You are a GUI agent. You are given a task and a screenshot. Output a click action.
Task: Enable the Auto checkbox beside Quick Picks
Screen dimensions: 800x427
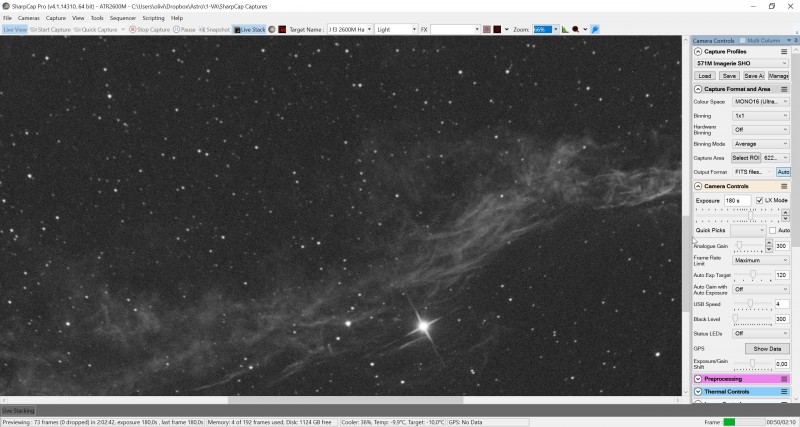[772, 231]
